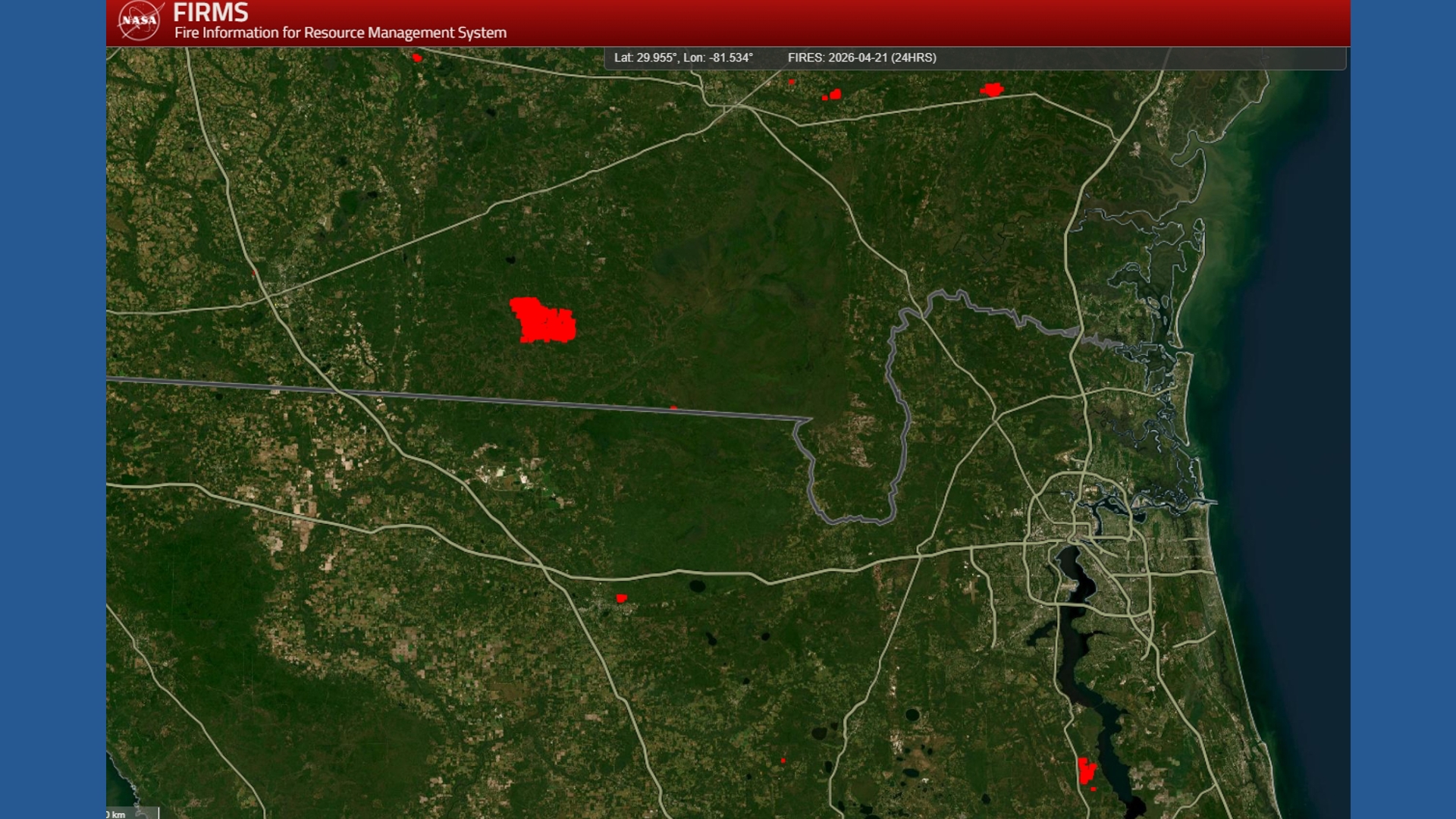Click the FIRES 2026-04-21 date label

861,58
